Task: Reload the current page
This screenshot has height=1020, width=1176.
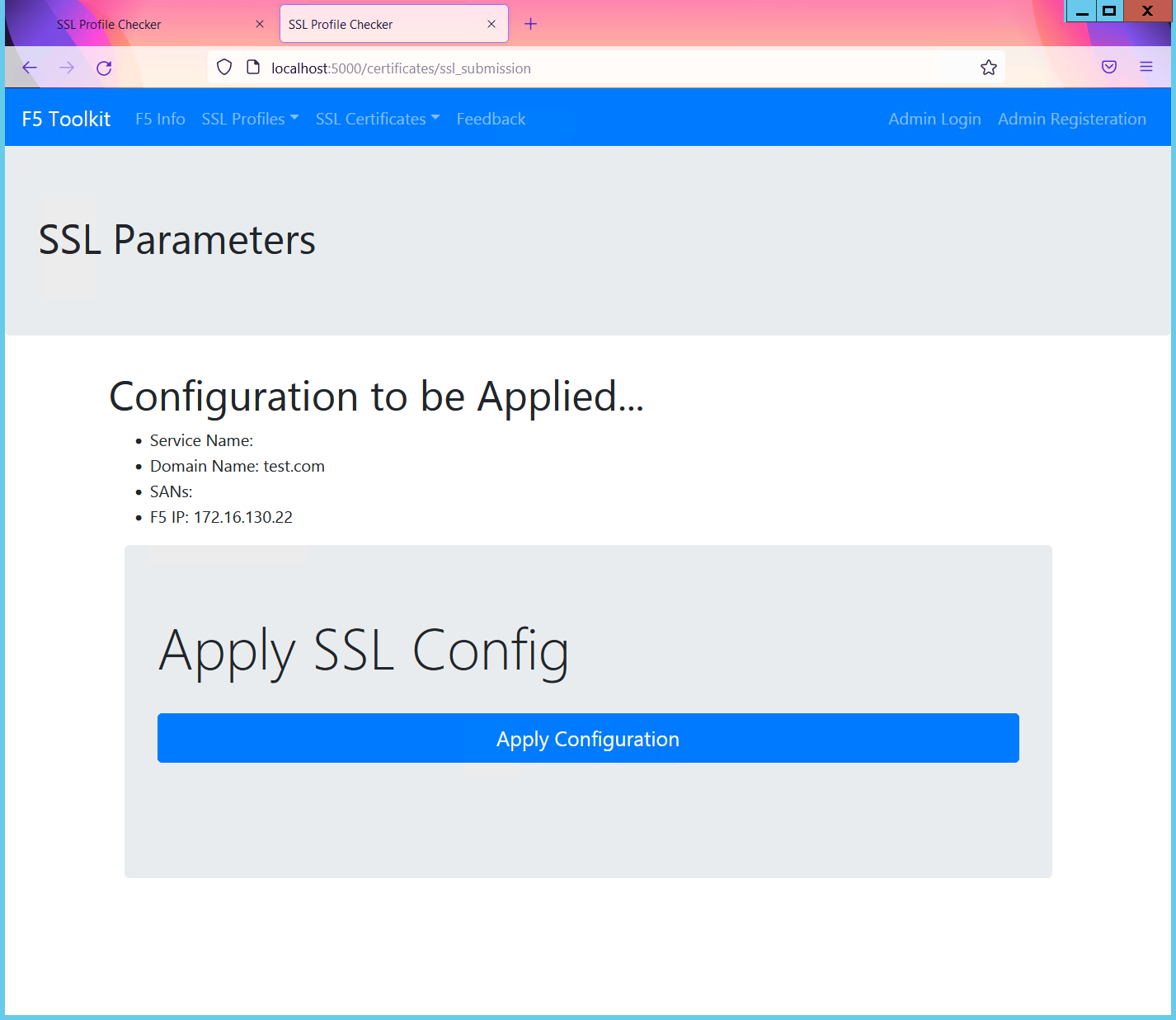Action: (104, 68)
